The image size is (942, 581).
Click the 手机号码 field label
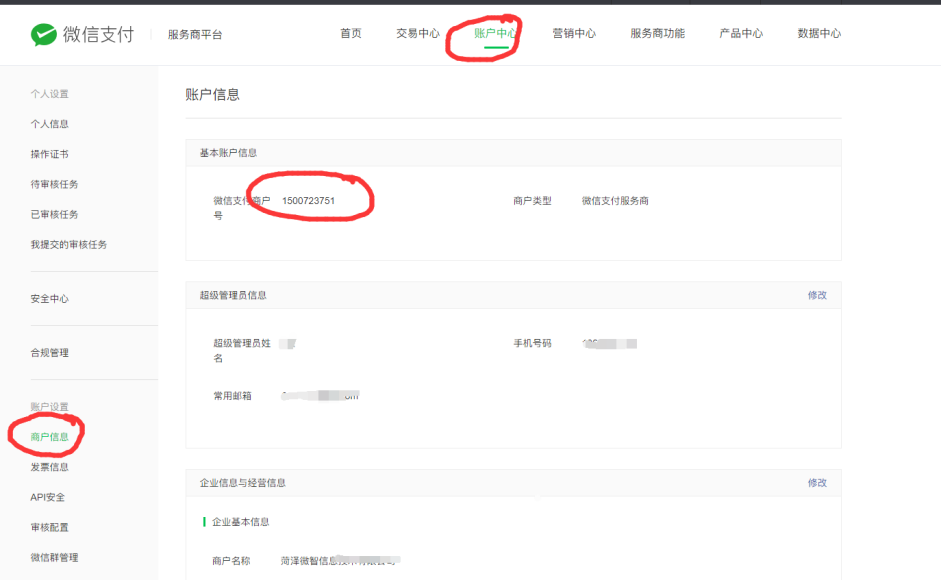(x=532, y=343)
